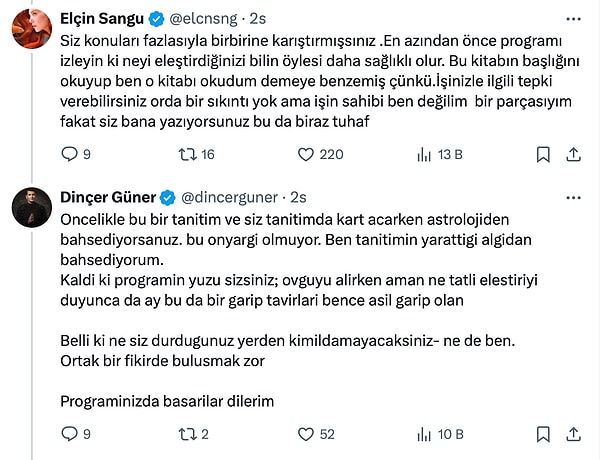View analytics on Dinçer Güner's tweet
This screenshot has height=460, width=600.
coord(423,434)
